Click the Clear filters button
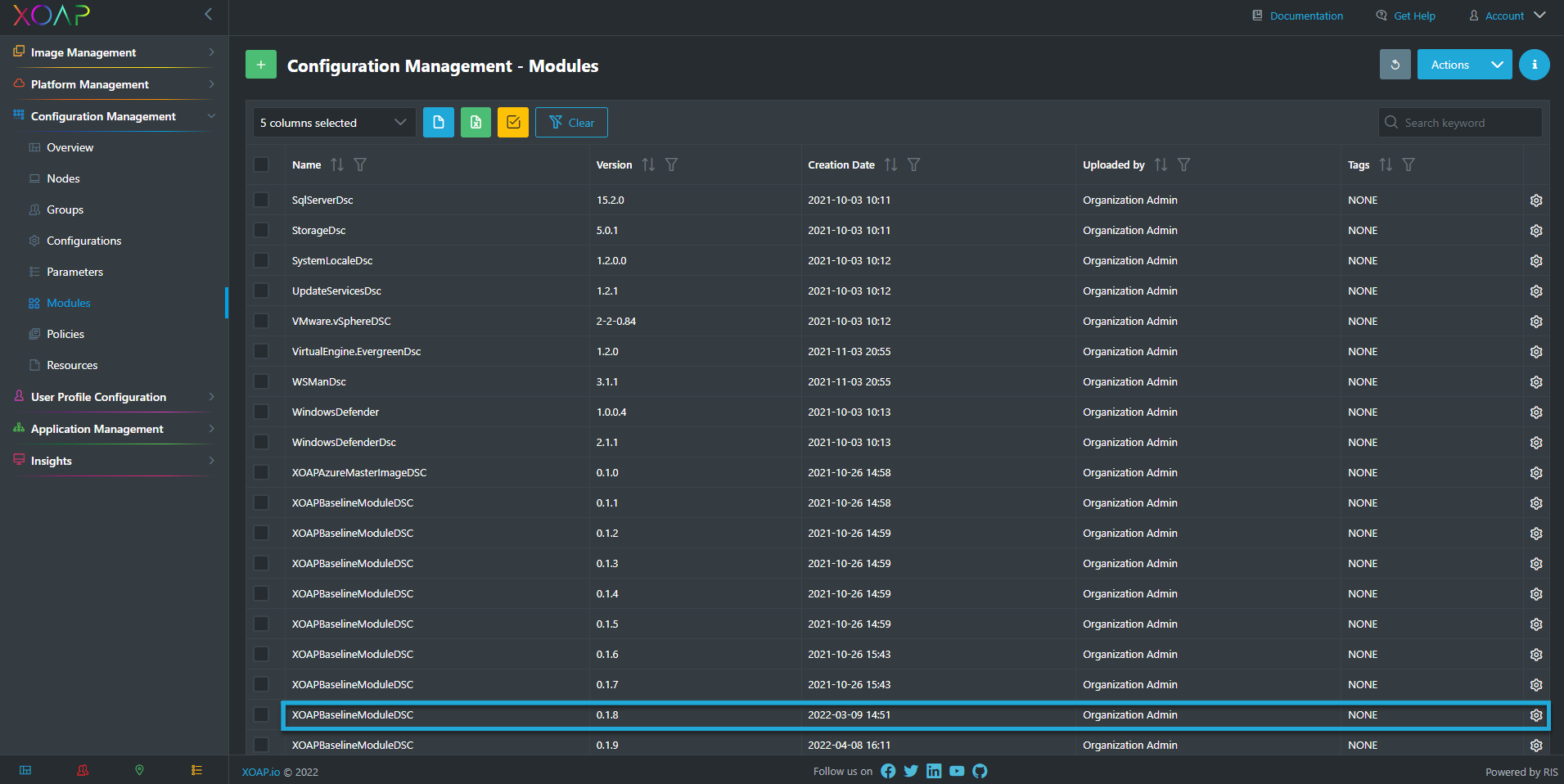Viewport: 1564px width, 784px height. [571, 123]
